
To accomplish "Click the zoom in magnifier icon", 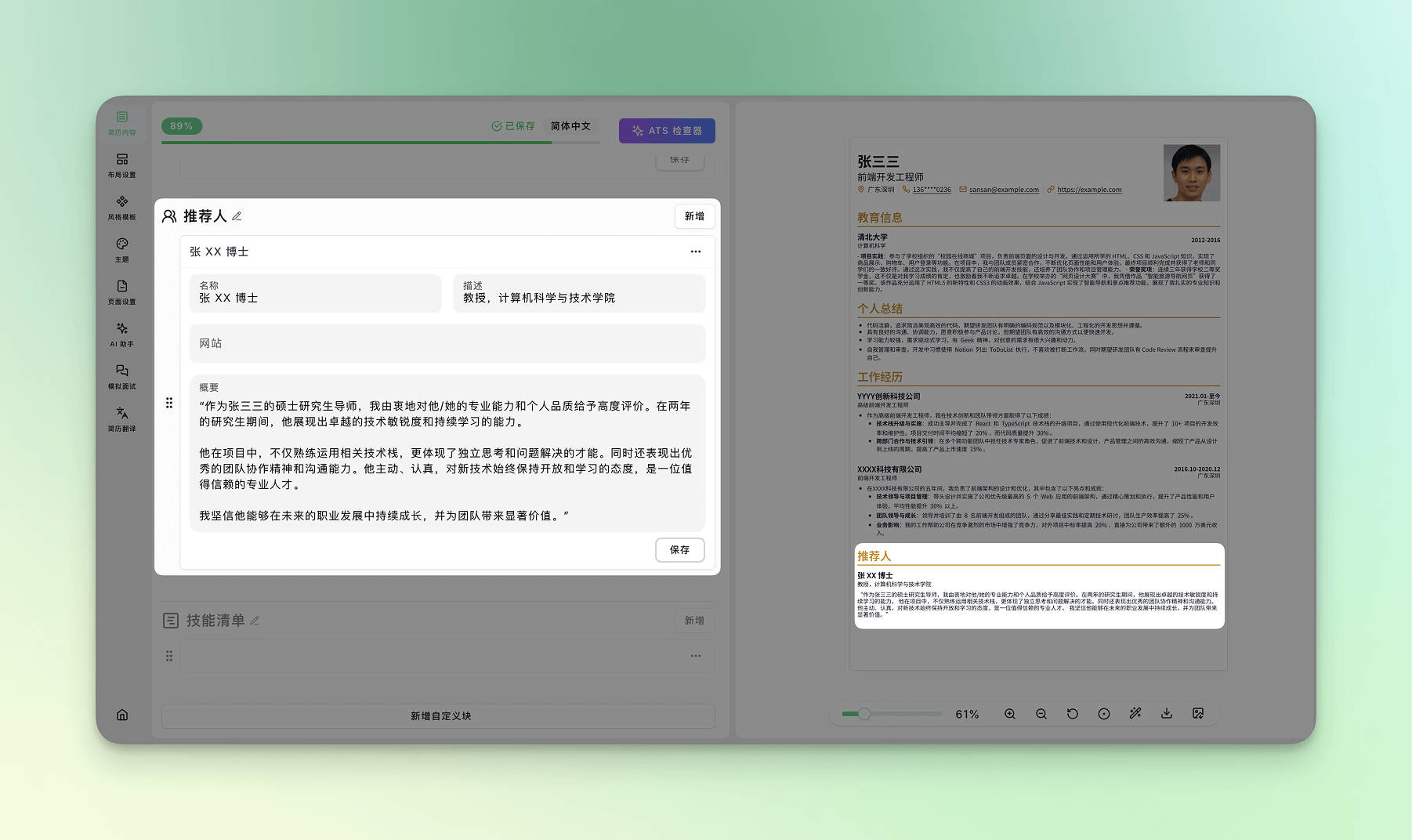I will click(1010, 714).
